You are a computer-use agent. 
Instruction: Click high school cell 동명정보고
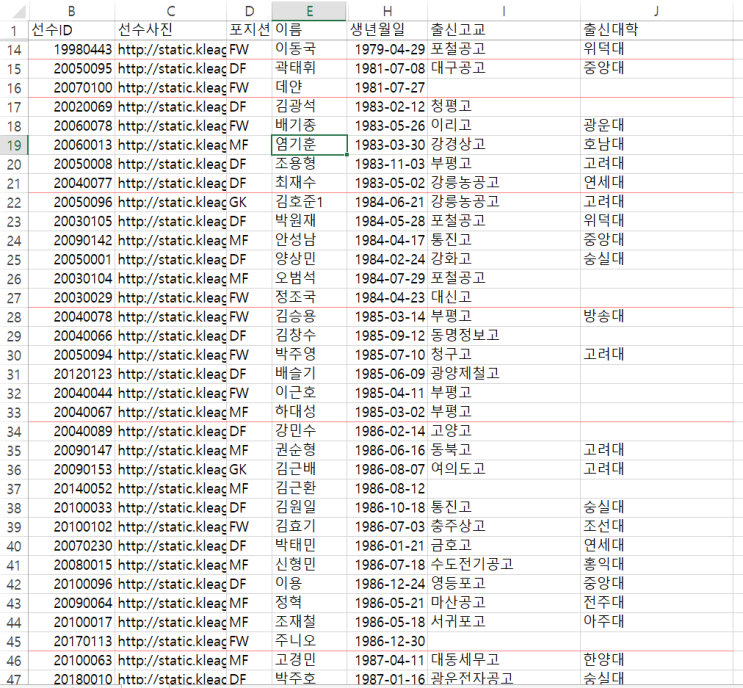[504, 336]
